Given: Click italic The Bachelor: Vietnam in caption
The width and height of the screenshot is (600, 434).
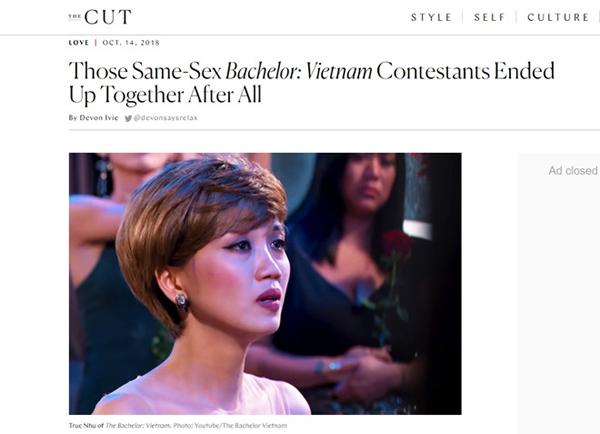Looking at the screenshot, I should coord(138,425).
